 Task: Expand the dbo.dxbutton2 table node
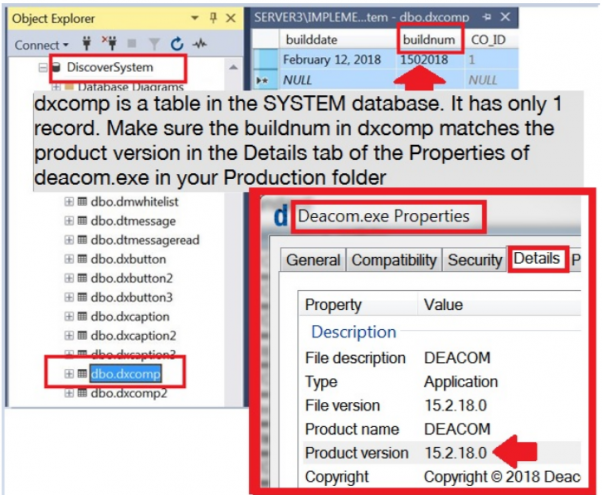click(69, 278)
